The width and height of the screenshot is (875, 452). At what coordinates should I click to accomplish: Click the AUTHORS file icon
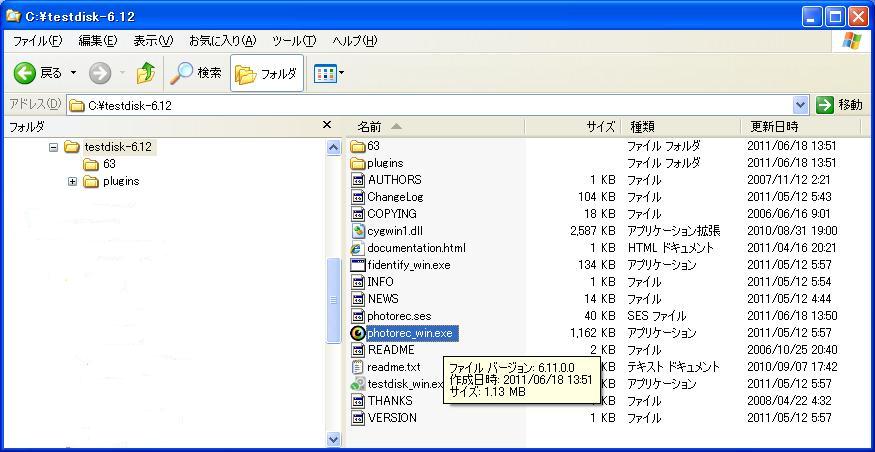(358, 180)
